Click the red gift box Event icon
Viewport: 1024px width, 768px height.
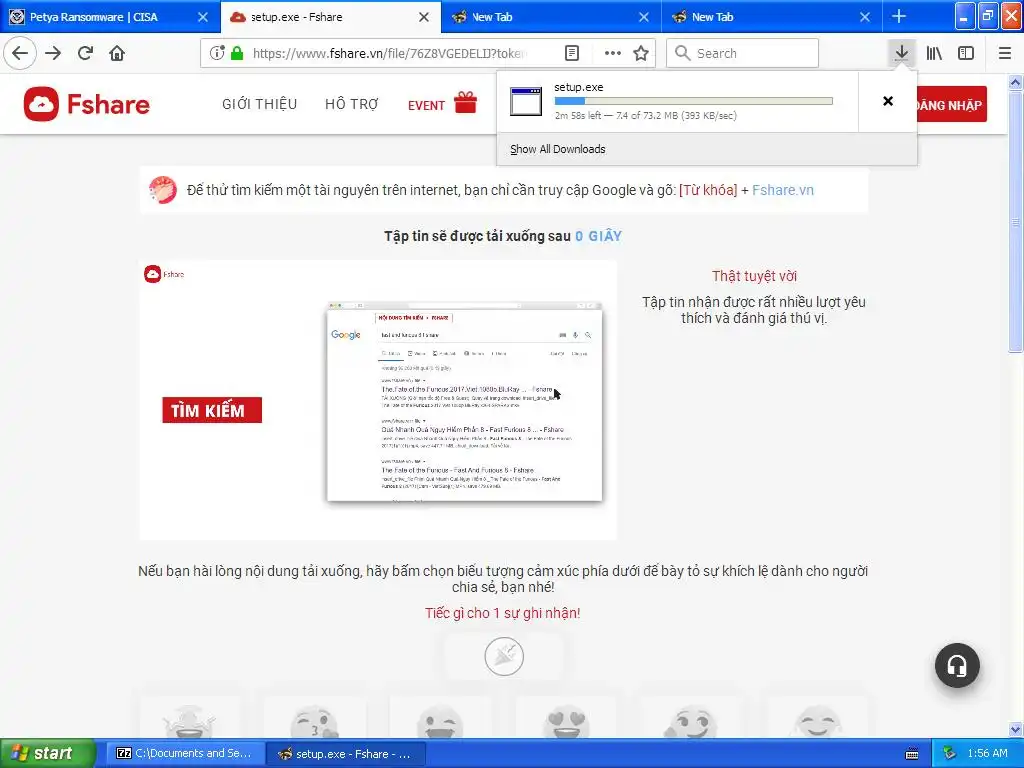click(x=466, y=103)
